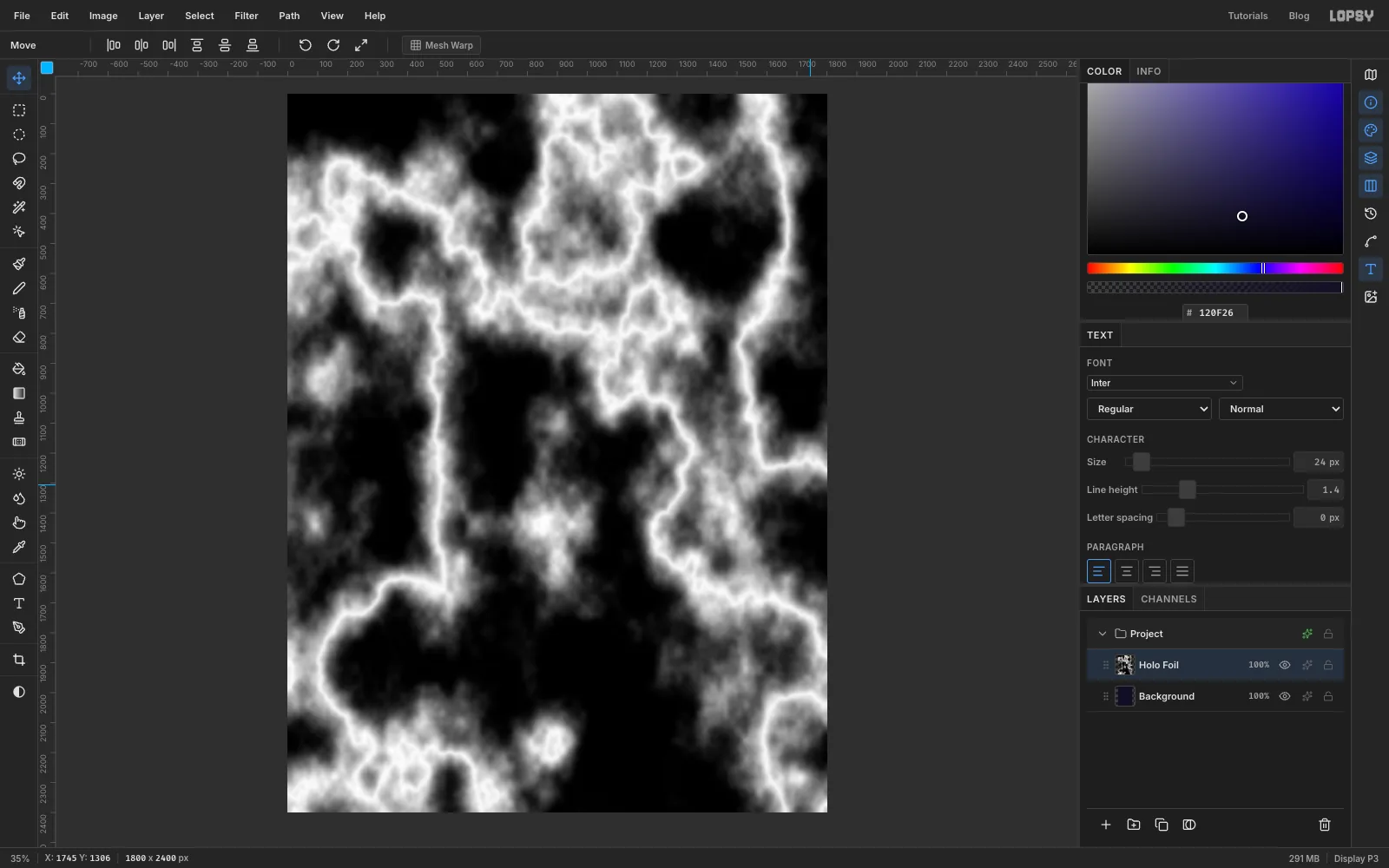Click align left edges icon
This screenshot has height=868, width=1389.
coord(114,45)
